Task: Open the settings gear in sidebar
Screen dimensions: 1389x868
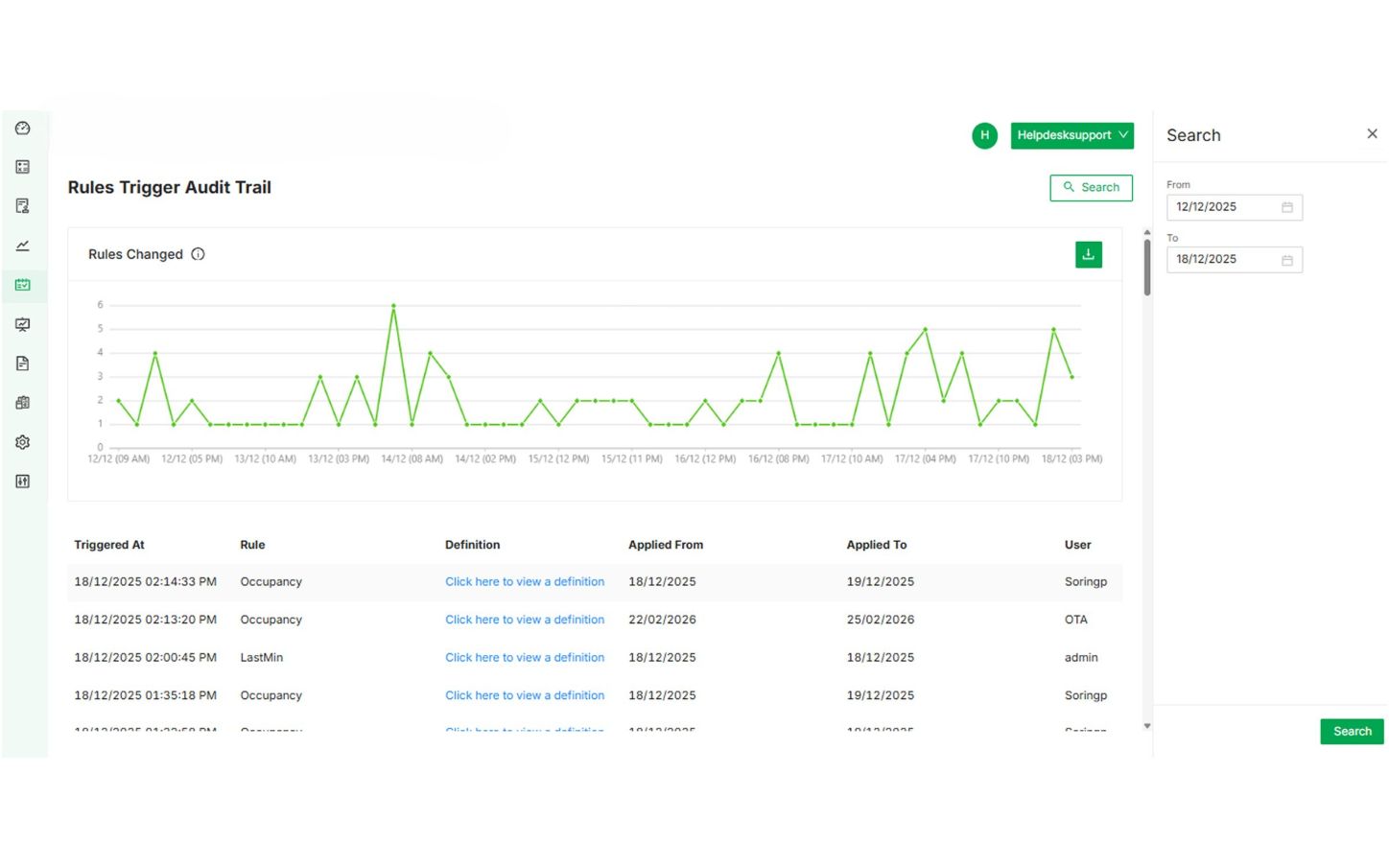Action: [23, 442]
